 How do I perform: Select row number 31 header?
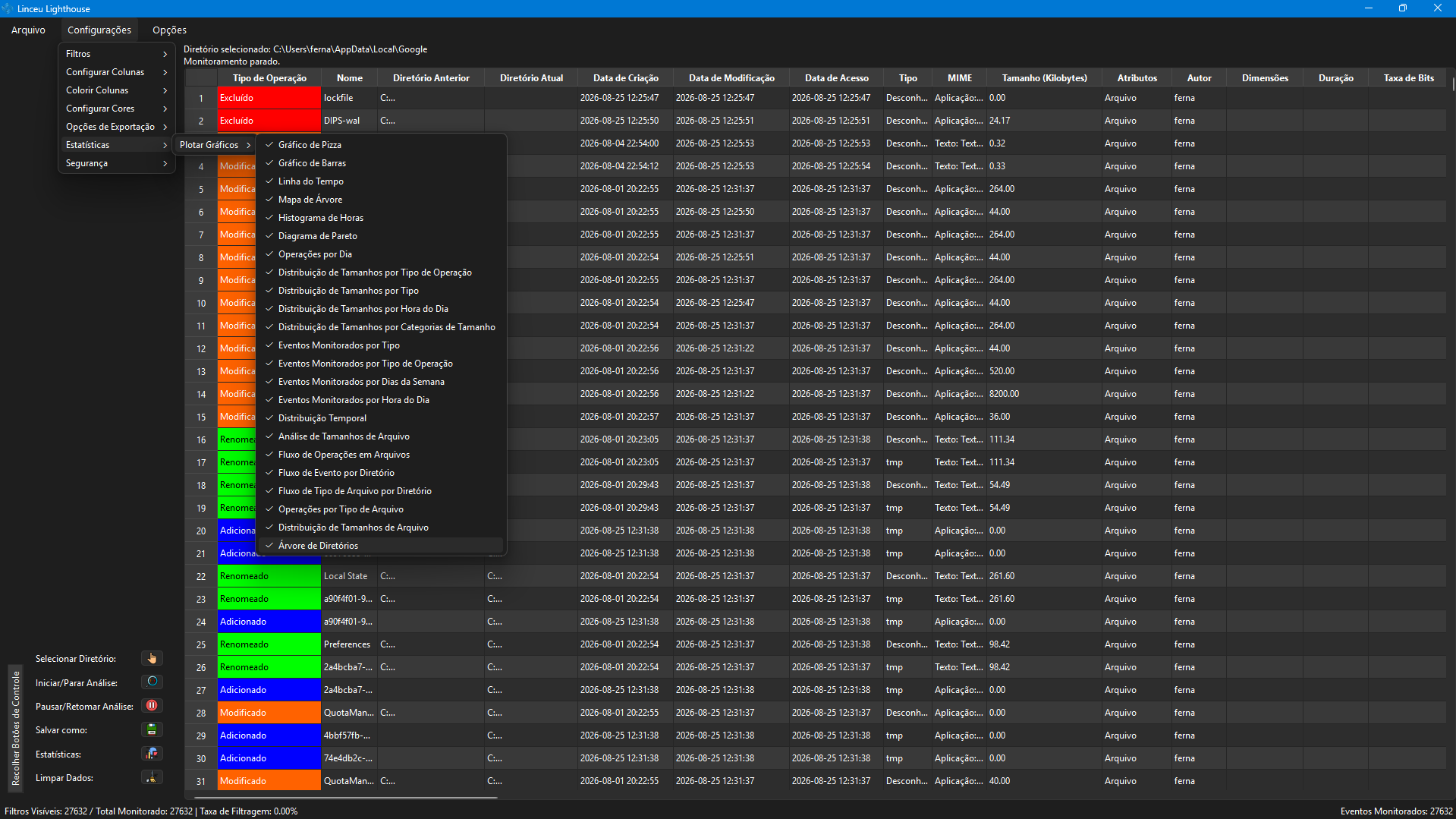tap(201, 780)
